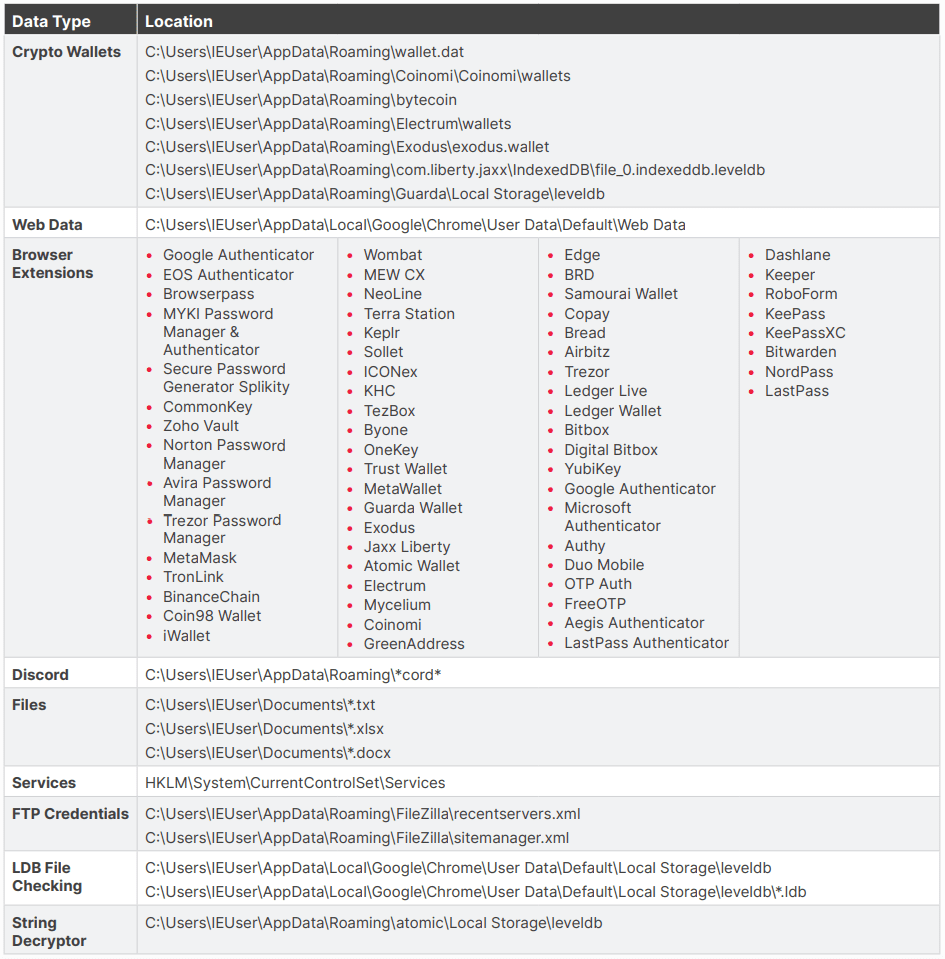Select the "Browser Extensions" row label
The height and width of the screenshot is (959, 945).
pos(52,264)
